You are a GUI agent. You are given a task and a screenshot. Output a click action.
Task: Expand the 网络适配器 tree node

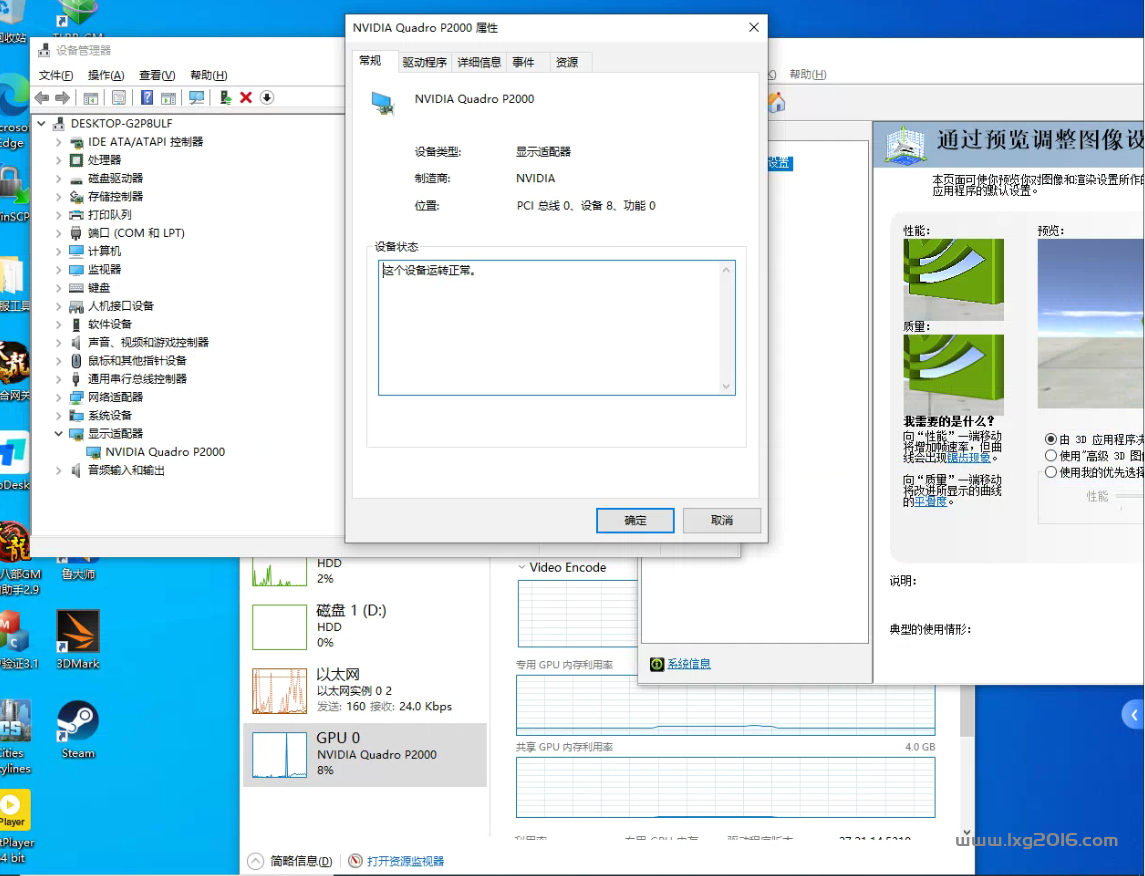58,398
